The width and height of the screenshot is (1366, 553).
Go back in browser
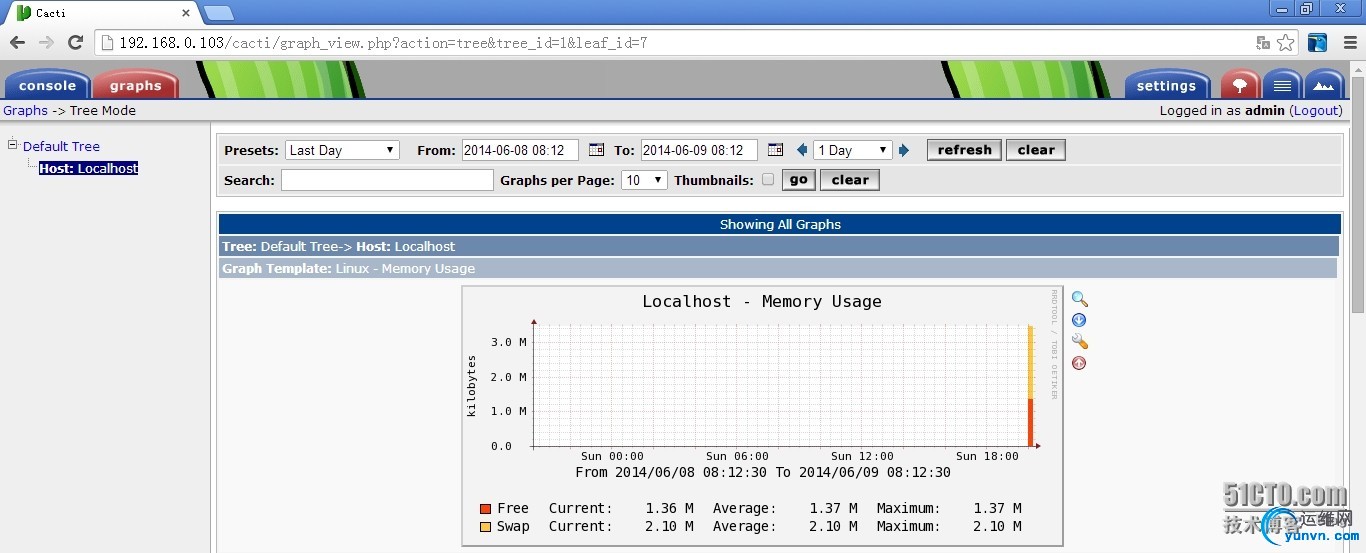tap(17, 42)
